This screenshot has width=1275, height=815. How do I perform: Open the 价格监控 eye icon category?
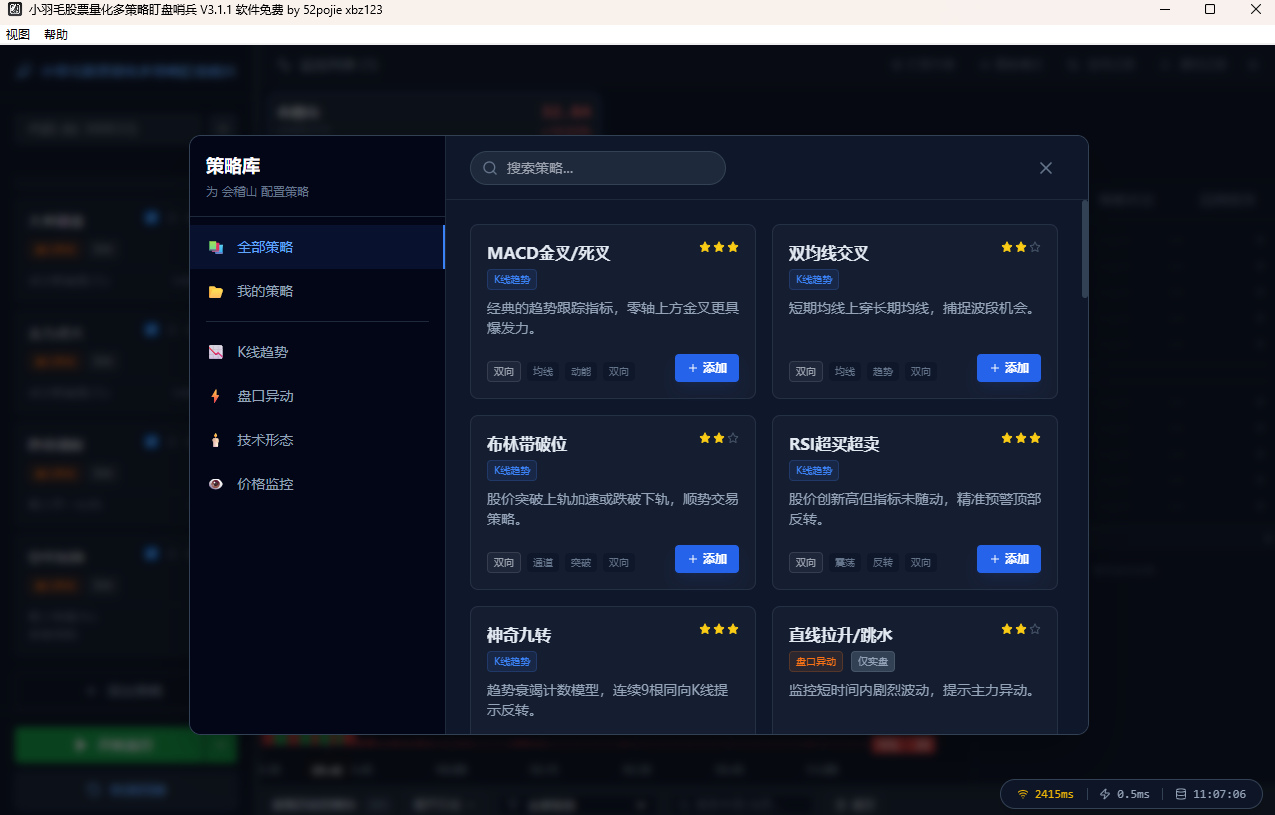click(216, 484)
